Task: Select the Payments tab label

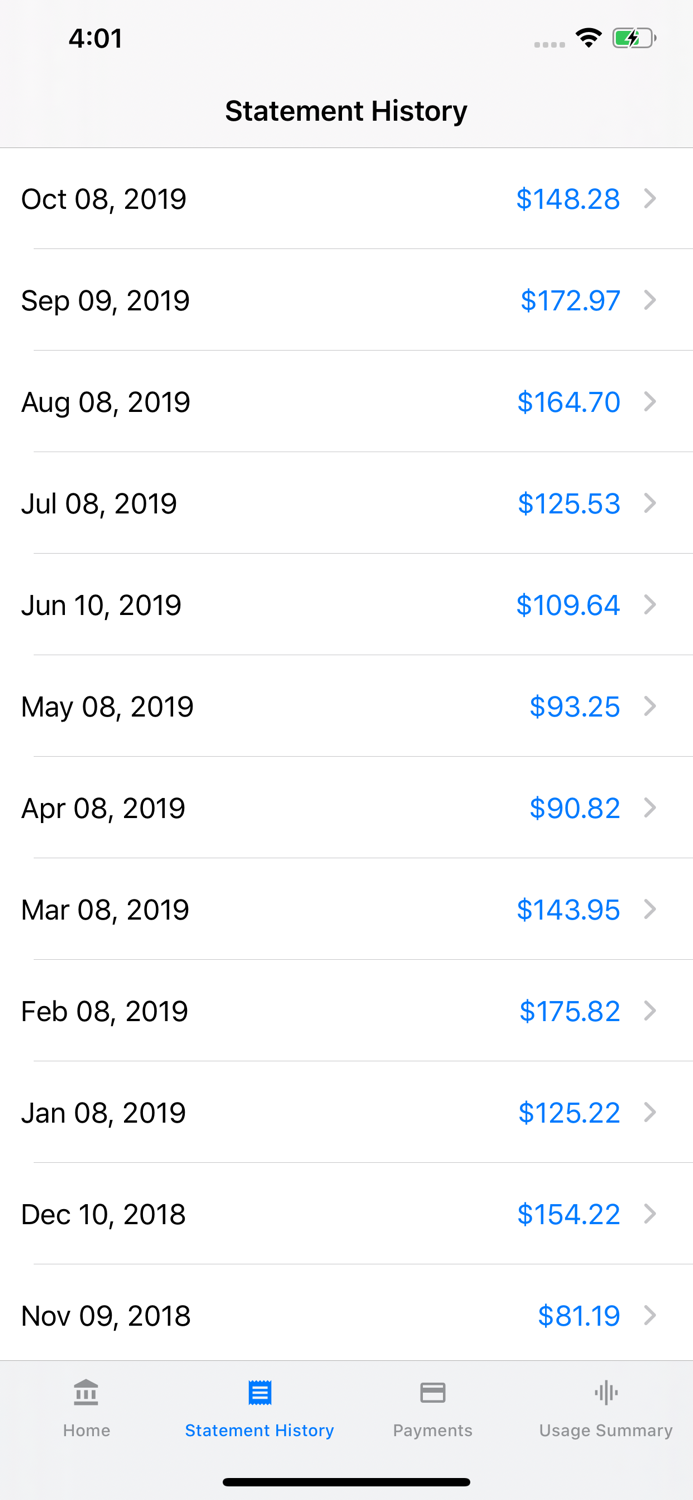Action: [x=433, y=1430]
